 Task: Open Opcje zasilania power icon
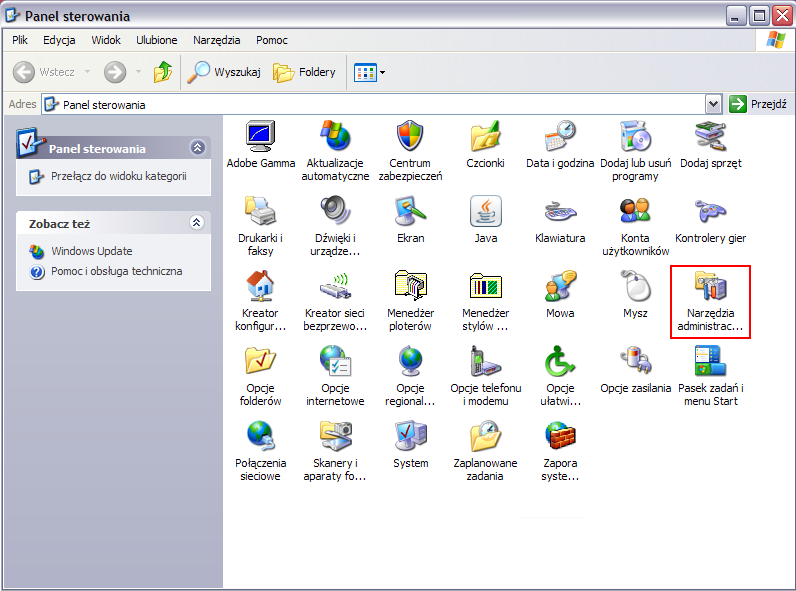[635, 361]
